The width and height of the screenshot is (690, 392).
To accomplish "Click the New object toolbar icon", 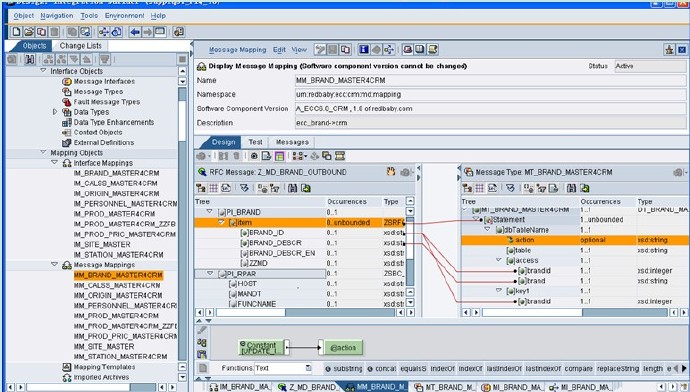I will tap(16, 32).
